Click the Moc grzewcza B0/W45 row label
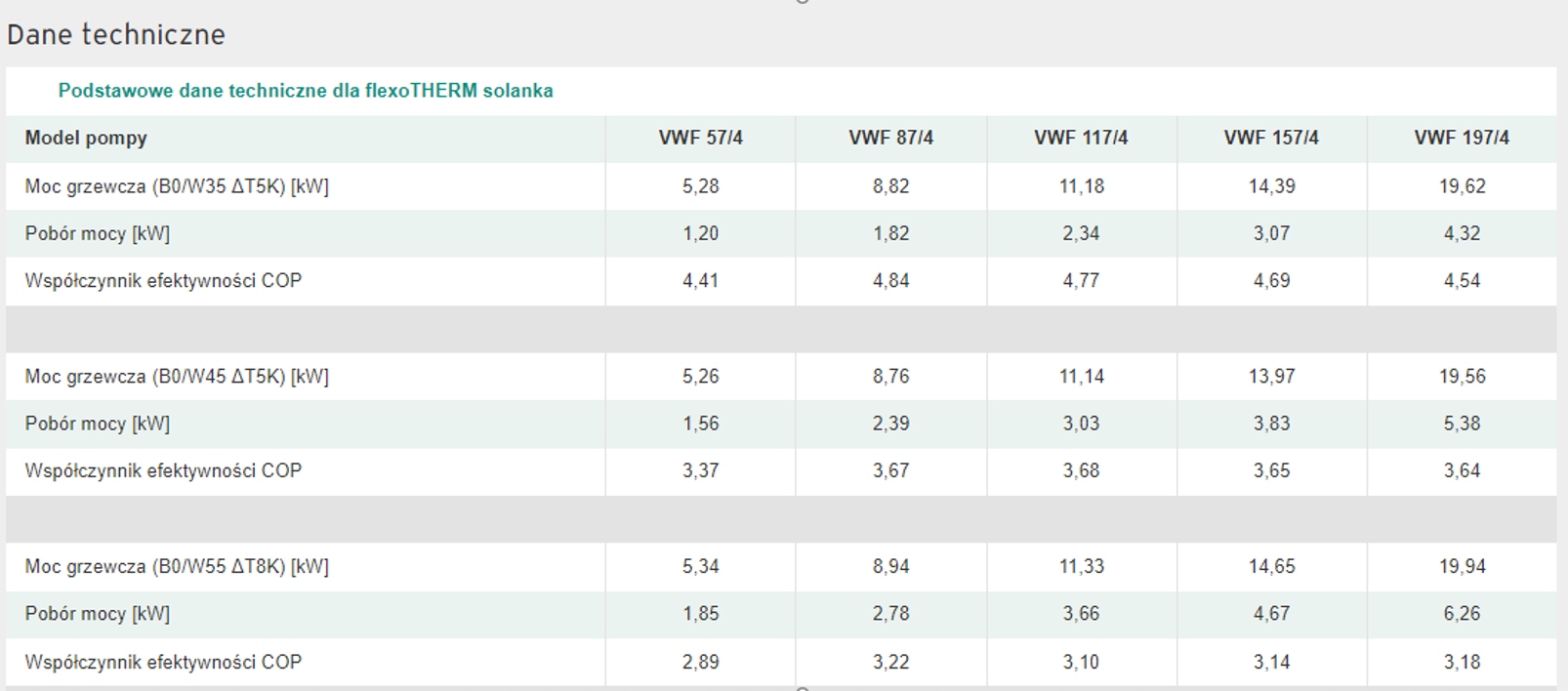This screenshot has width=1568, height=691. coord(177,377)
